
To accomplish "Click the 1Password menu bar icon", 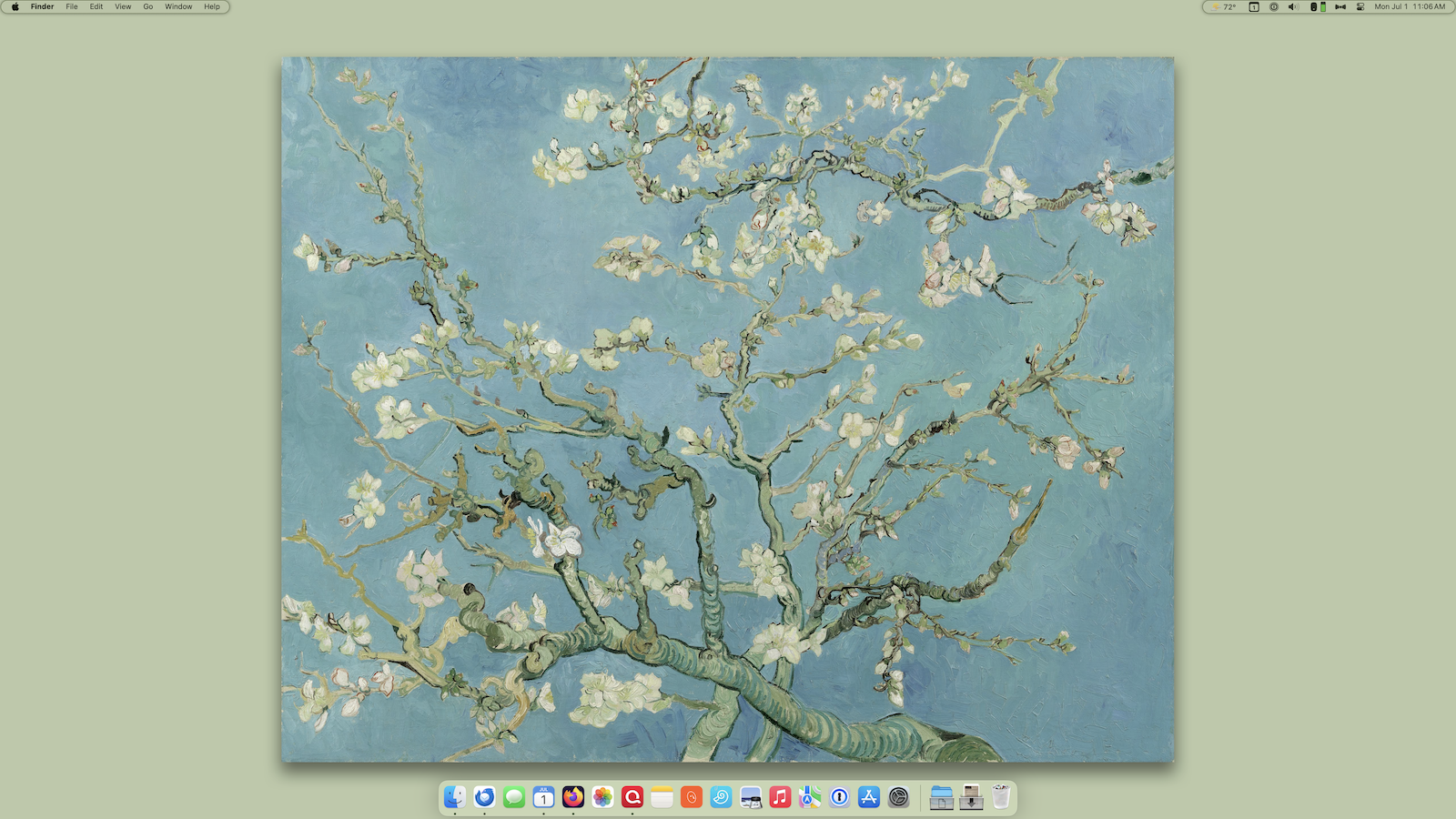I will pyautogui.click(x=1274, y=6).
